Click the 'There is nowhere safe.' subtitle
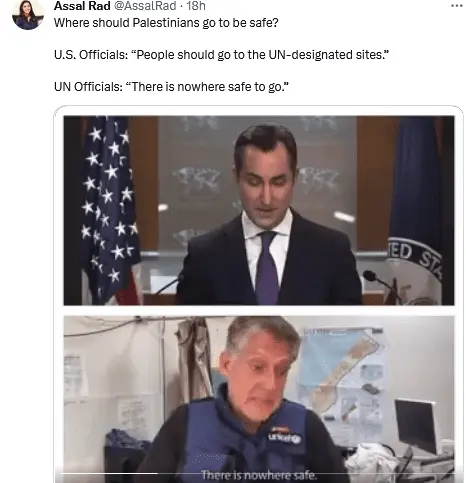The image size is (466, 483). (x=259, y=474)
